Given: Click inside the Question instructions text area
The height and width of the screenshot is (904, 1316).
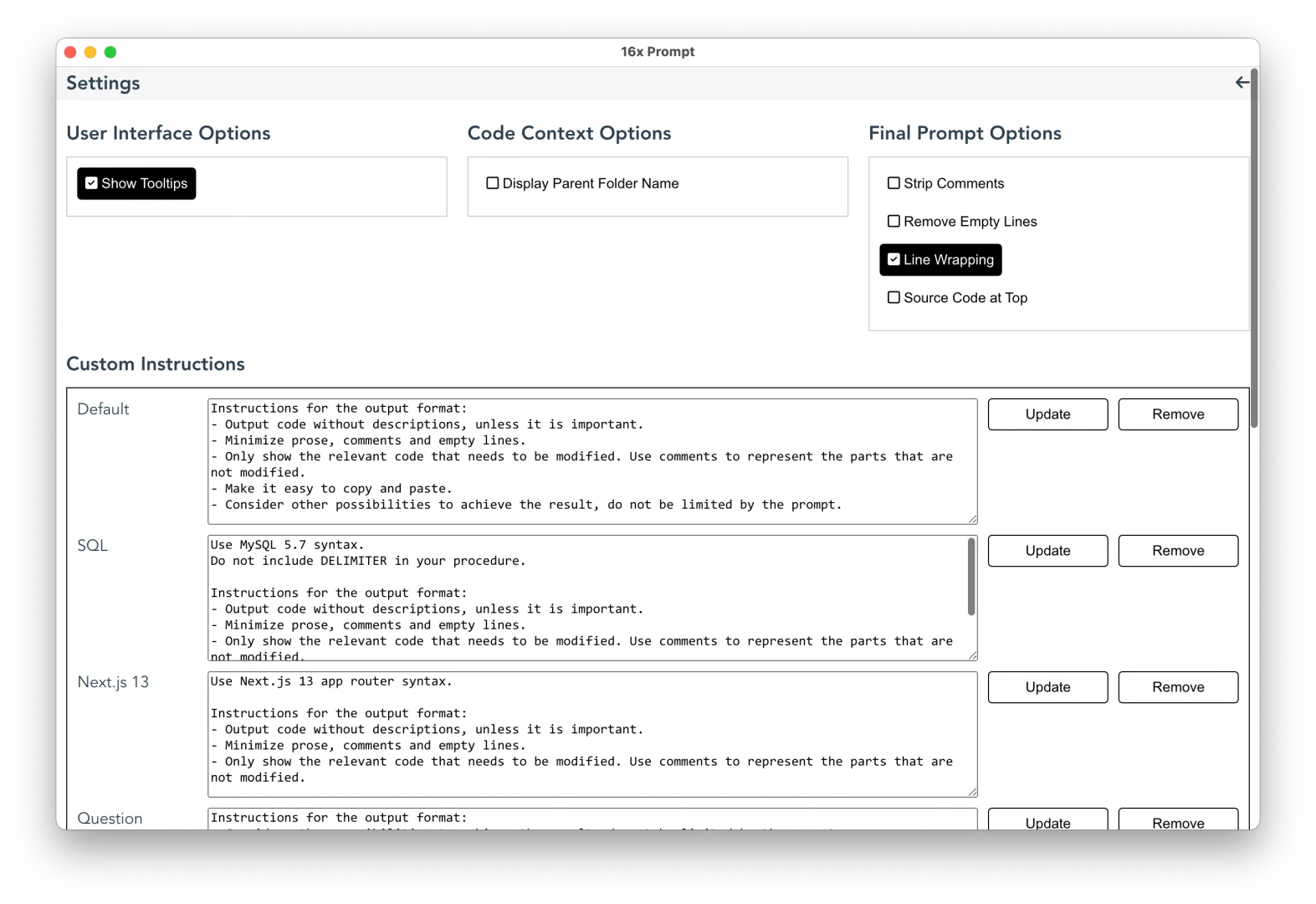Looking at the screenshot, I should click(x=592, y=819).
